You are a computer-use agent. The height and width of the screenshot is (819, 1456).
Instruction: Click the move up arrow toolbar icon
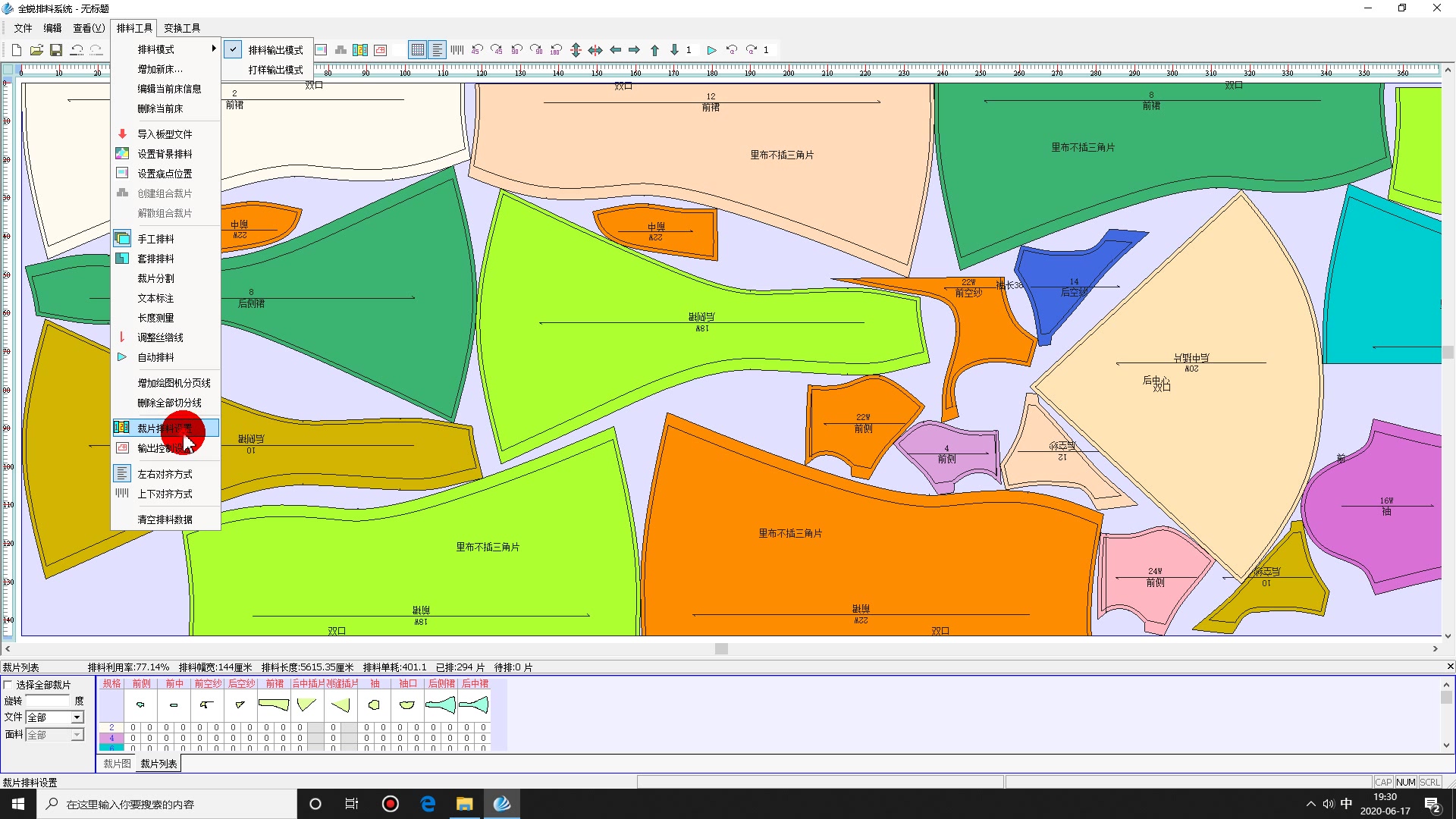[x=654, y=50]
